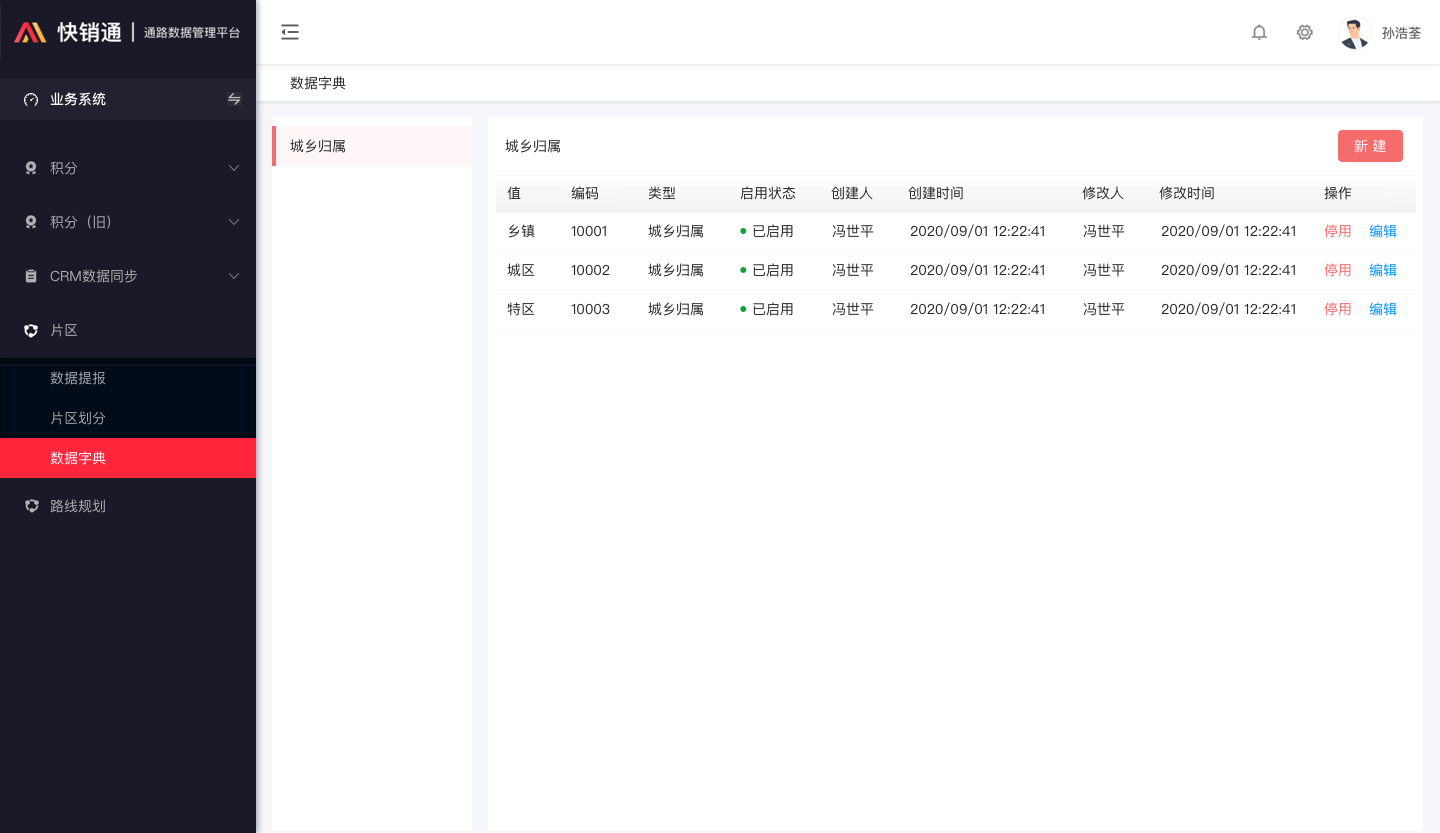Click the 新建 button
Screen dimensions: 1440x833
click(1370, 145)
